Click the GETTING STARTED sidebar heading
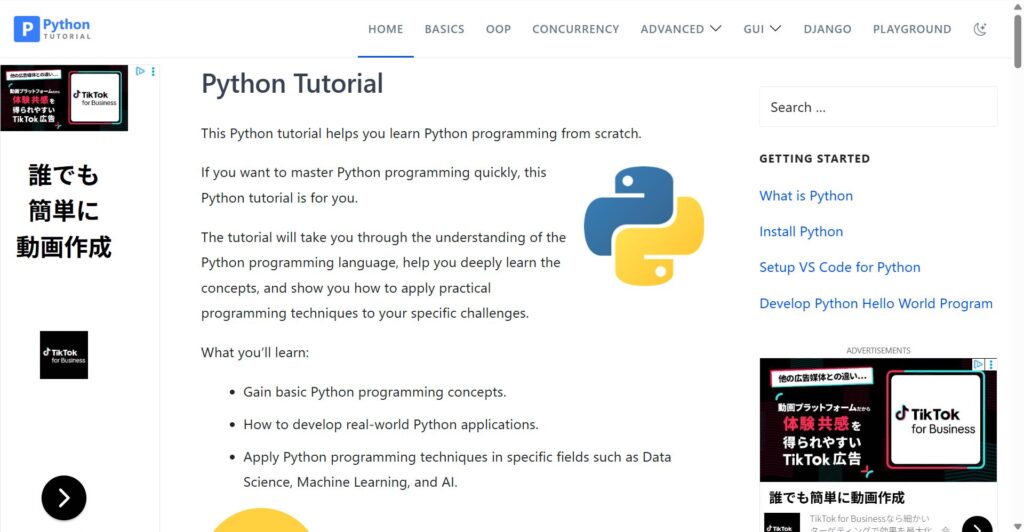 [x=814, y=159]
